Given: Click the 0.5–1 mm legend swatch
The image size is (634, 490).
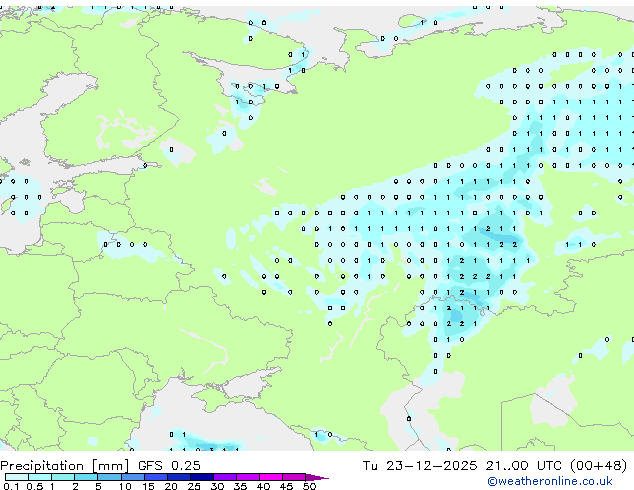Looking at the screenshot, I should click(40, 477).
